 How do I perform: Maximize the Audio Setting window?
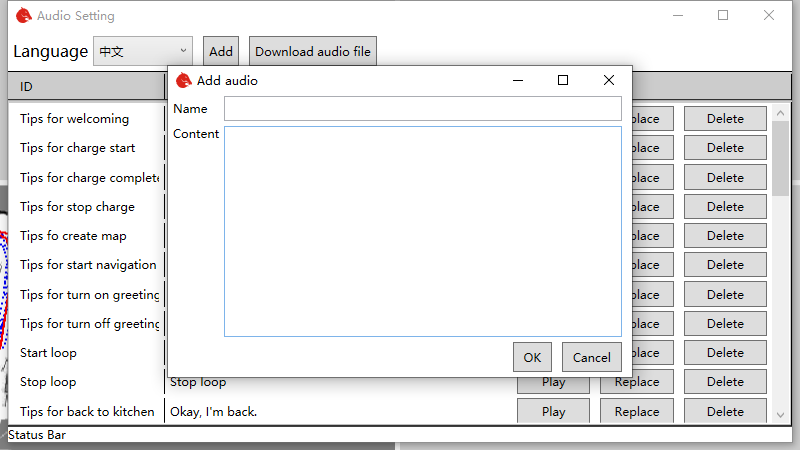pos(722,15)
